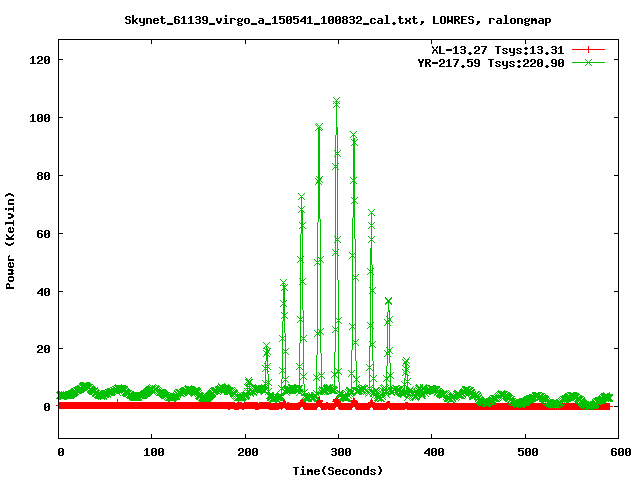Image resolution: width=640 pixels, height=480 pixels.
Task: Click the green bump near 30 seconds
Action: click(x=86, y=386)
